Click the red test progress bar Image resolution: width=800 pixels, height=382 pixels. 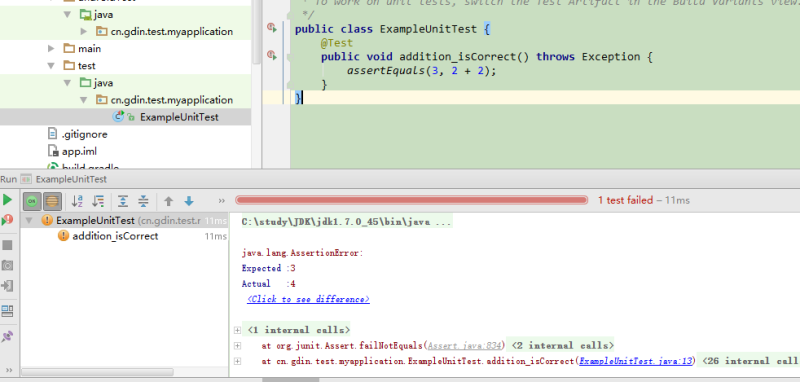point(412,200)
